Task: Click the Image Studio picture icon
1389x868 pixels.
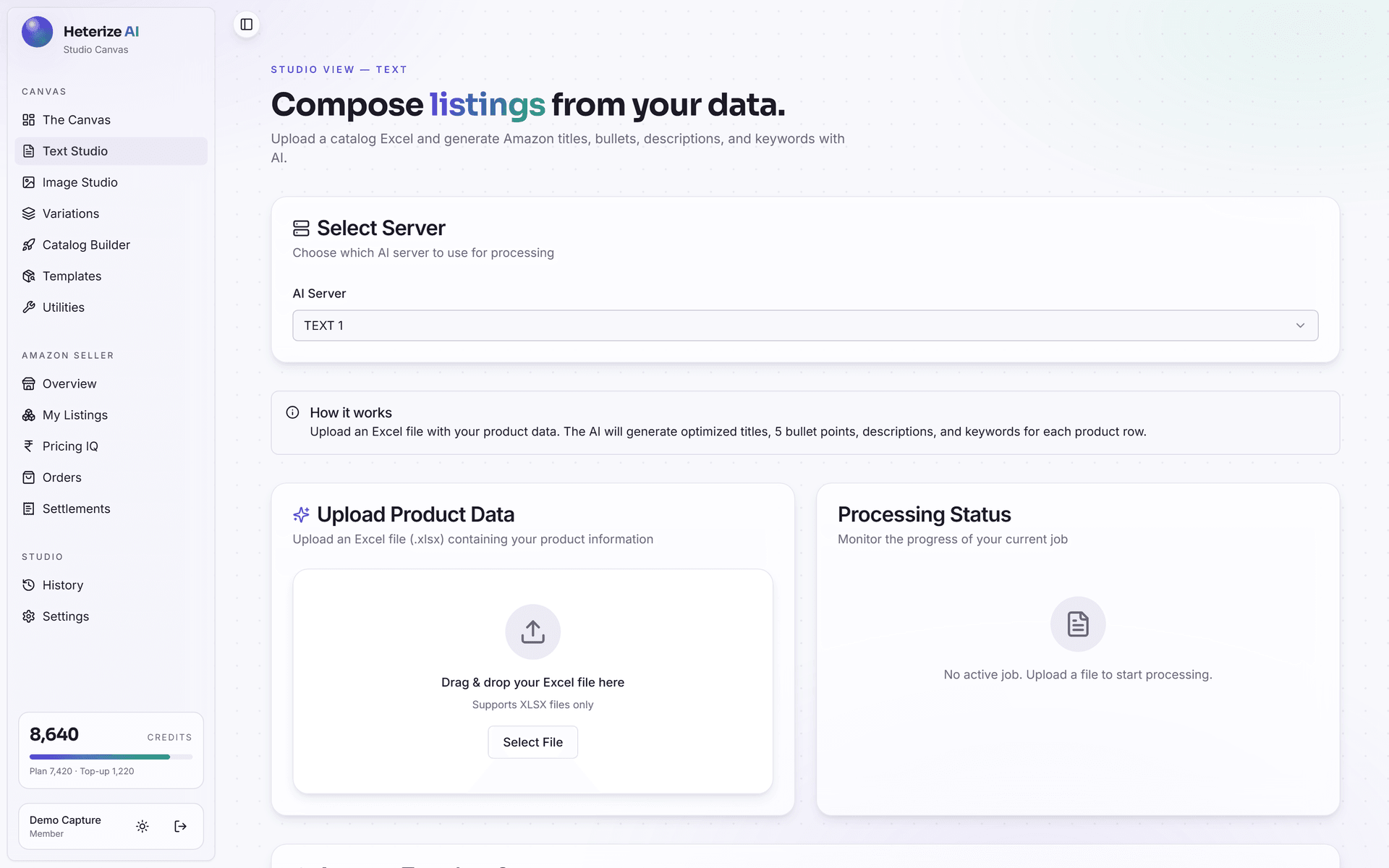Action: 29,182
